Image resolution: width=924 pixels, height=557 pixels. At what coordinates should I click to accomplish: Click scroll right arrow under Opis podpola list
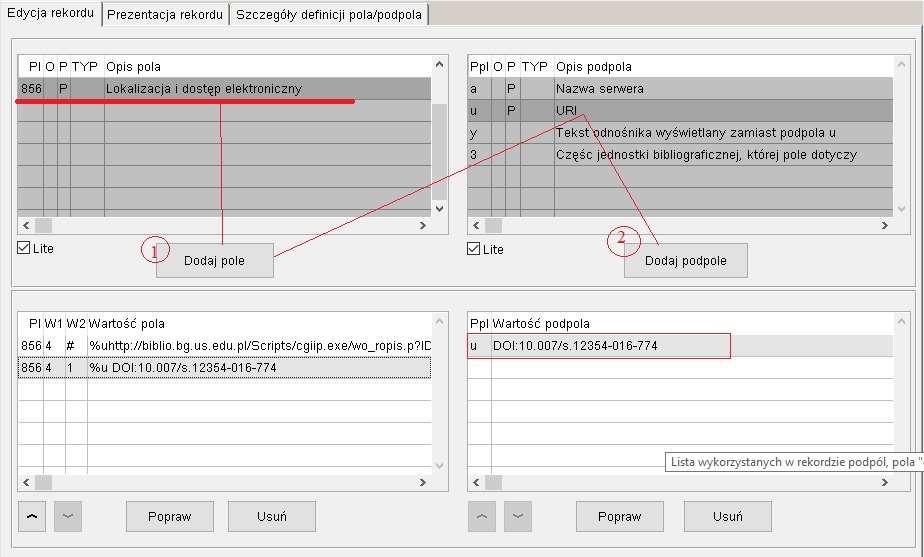click(885, 225)
